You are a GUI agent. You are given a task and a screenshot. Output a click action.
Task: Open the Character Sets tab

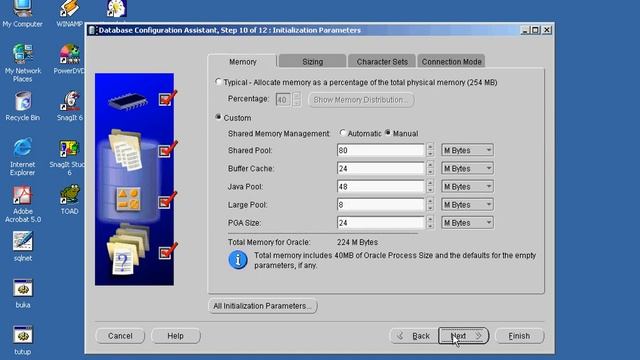(x=382, y=62)
